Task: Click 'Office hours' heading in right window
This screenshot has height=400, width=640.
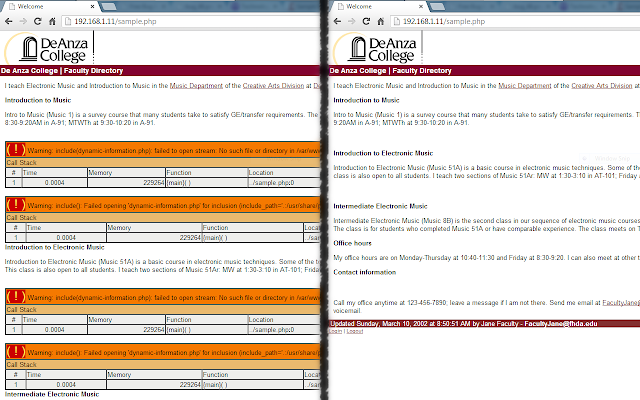Action: (353, 243)
